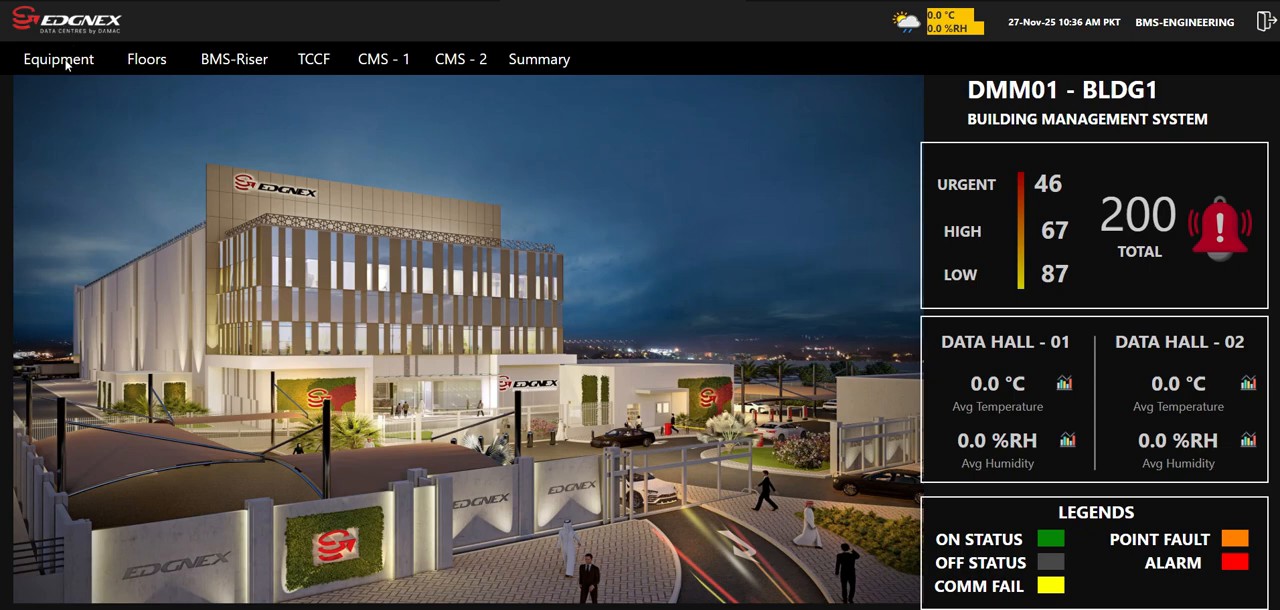Click the HIGH alarm count 67

pos(1054,230)
